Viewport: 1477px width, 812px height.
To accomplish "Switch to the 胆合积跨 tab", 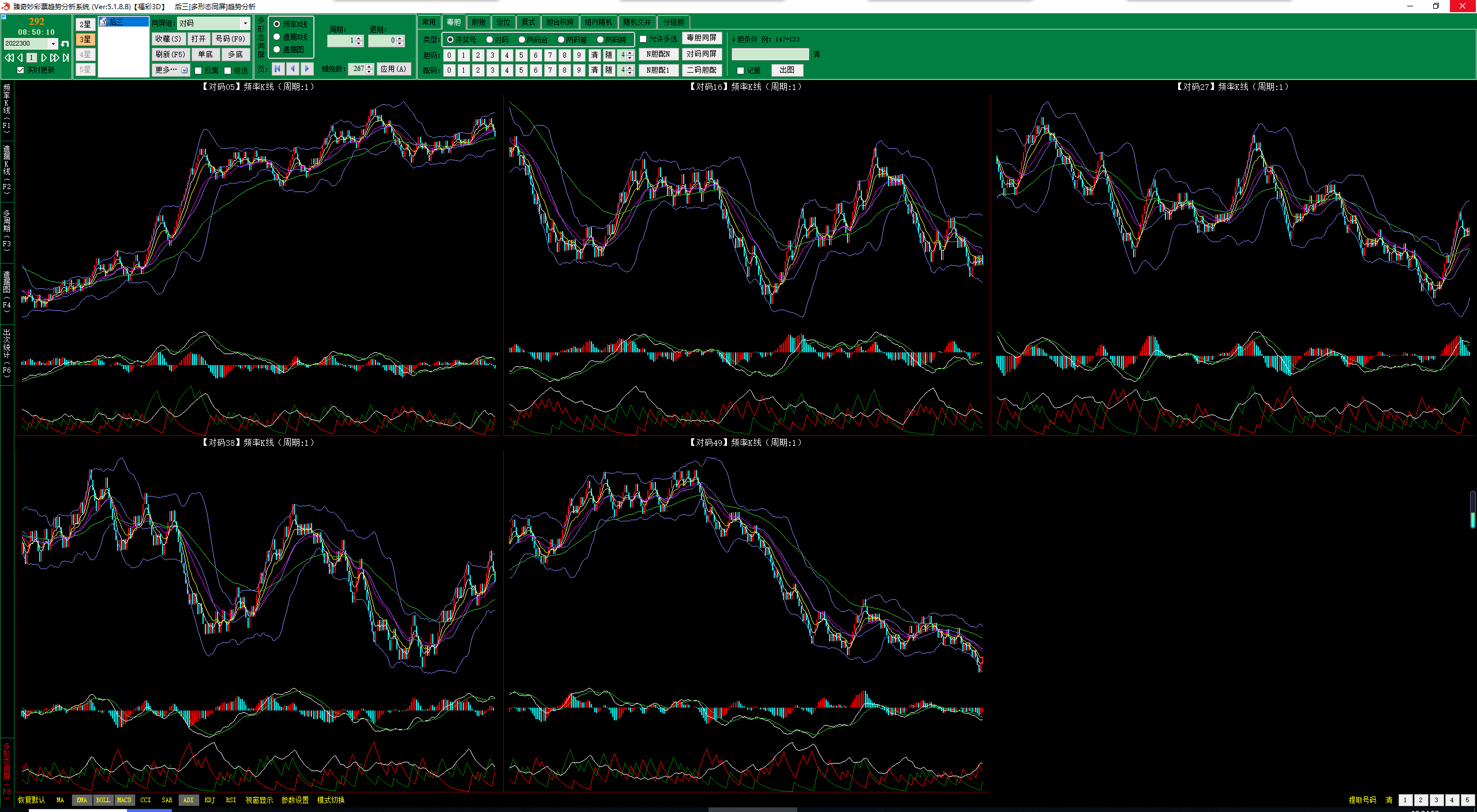I will [x=560, y=22].
